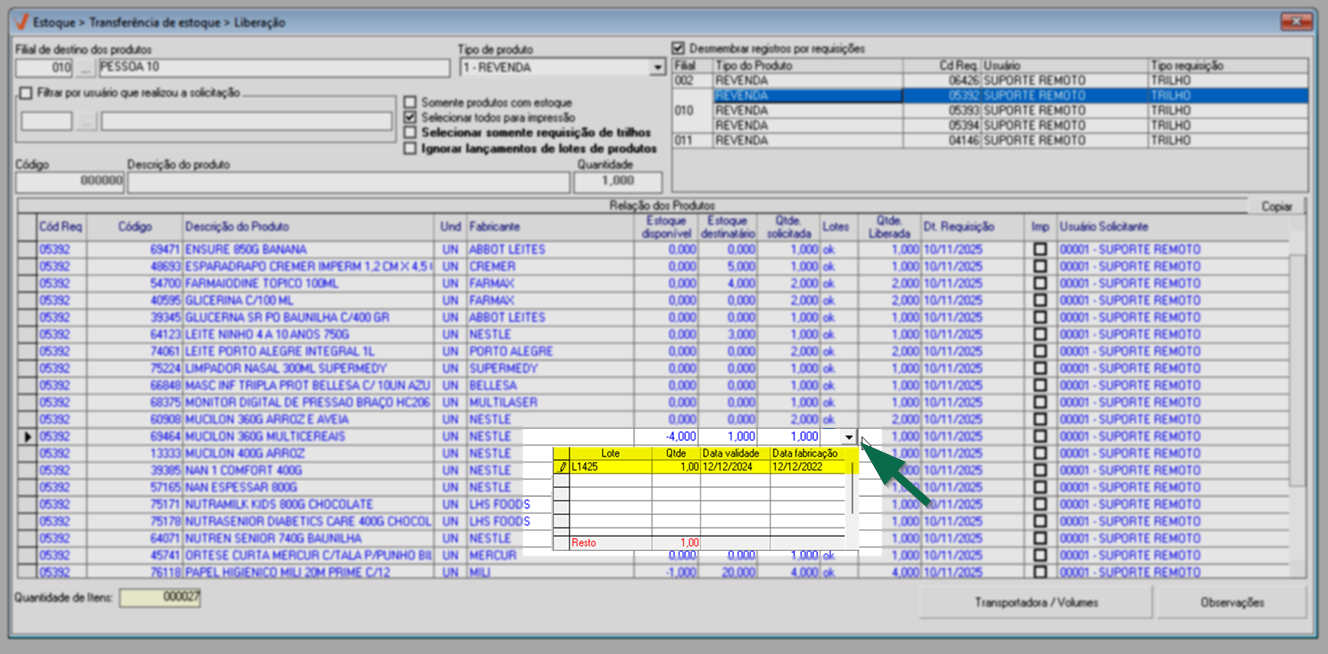Uncheck Selecionar todos para impressão
The height and width of the screenshot is (654, 1328).
click(x=409, y=117)
